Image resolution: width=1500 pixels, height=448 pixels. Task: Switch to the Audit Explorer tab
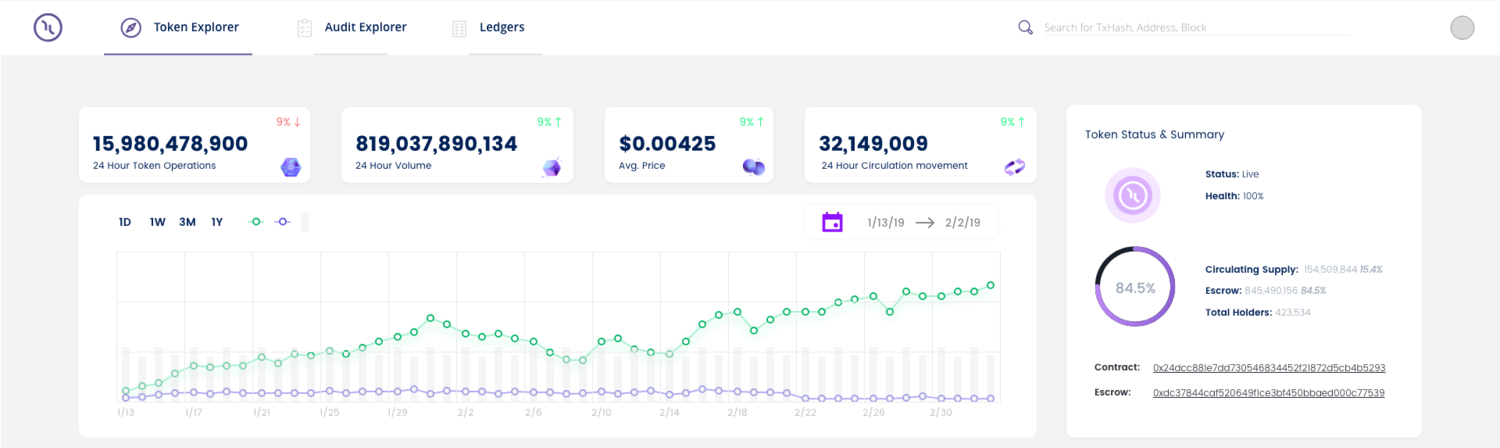tap(351, 27)
